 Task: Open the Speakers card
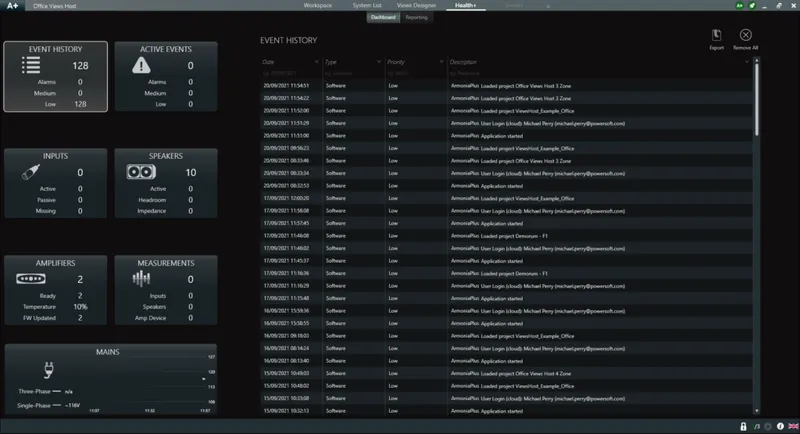166,183
